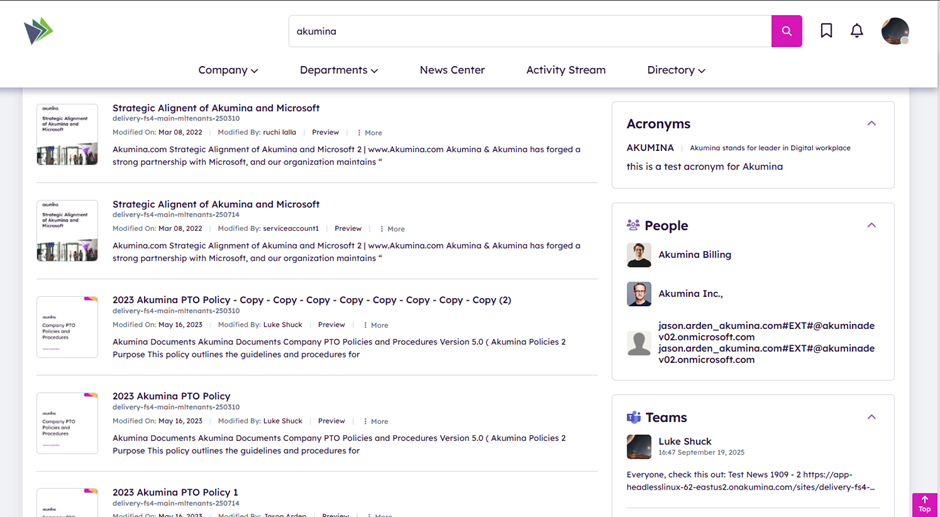Click the Back to Top button
The height and width of the screenshot is (517, 940).
click(924, 504)
